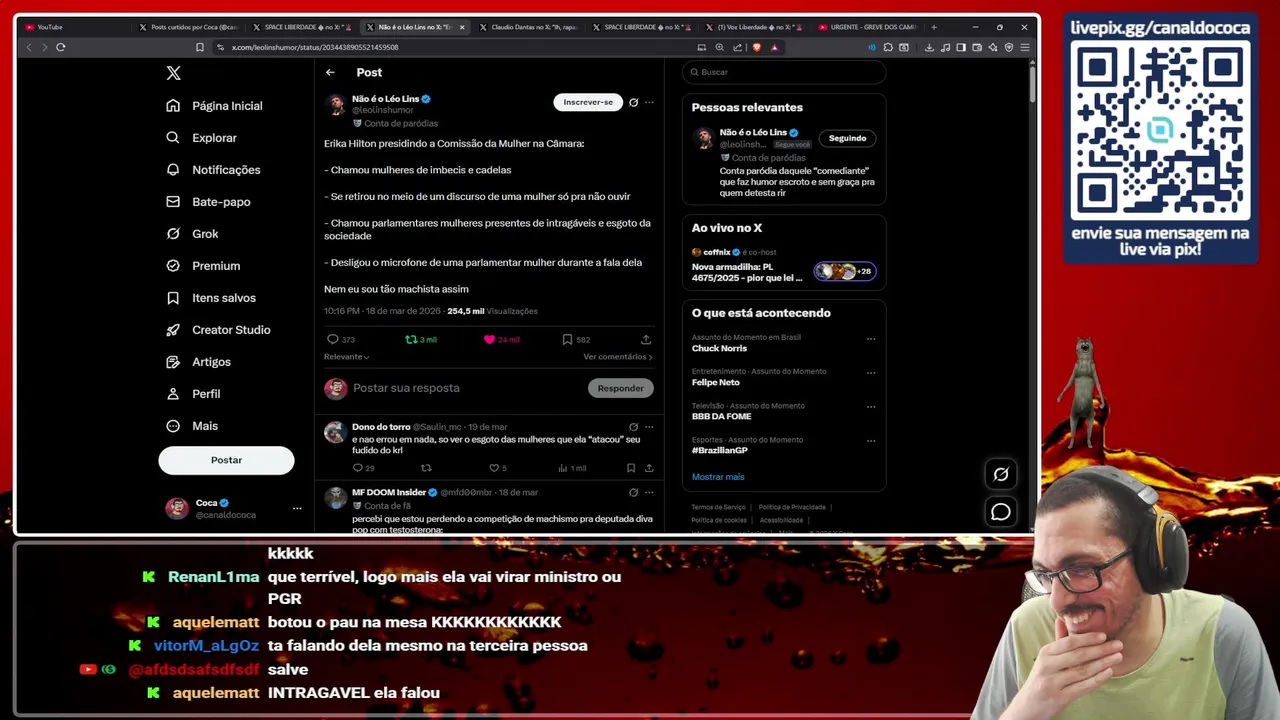
Task: Open Página Inicial in the sidebar
Action: point(215,106)
